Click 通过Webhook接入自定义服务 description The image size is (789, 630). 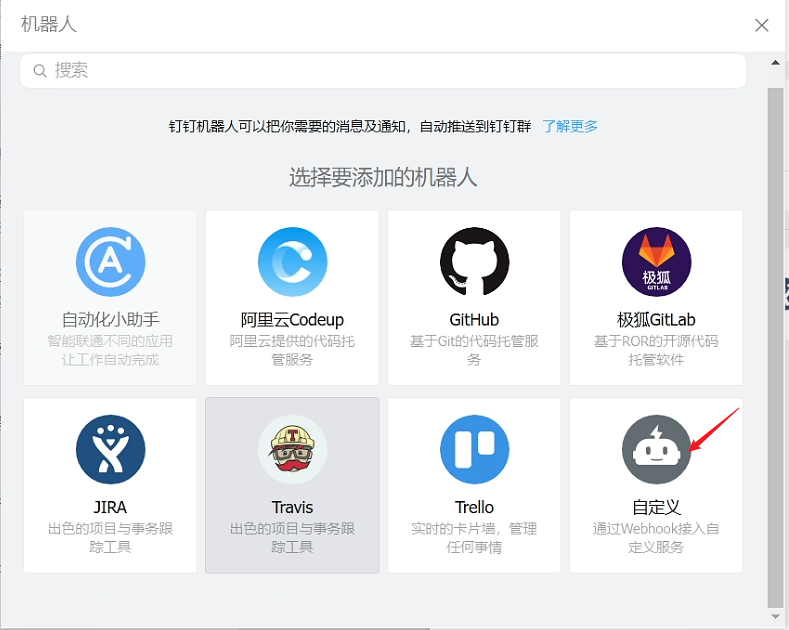[x=656, y=538]
